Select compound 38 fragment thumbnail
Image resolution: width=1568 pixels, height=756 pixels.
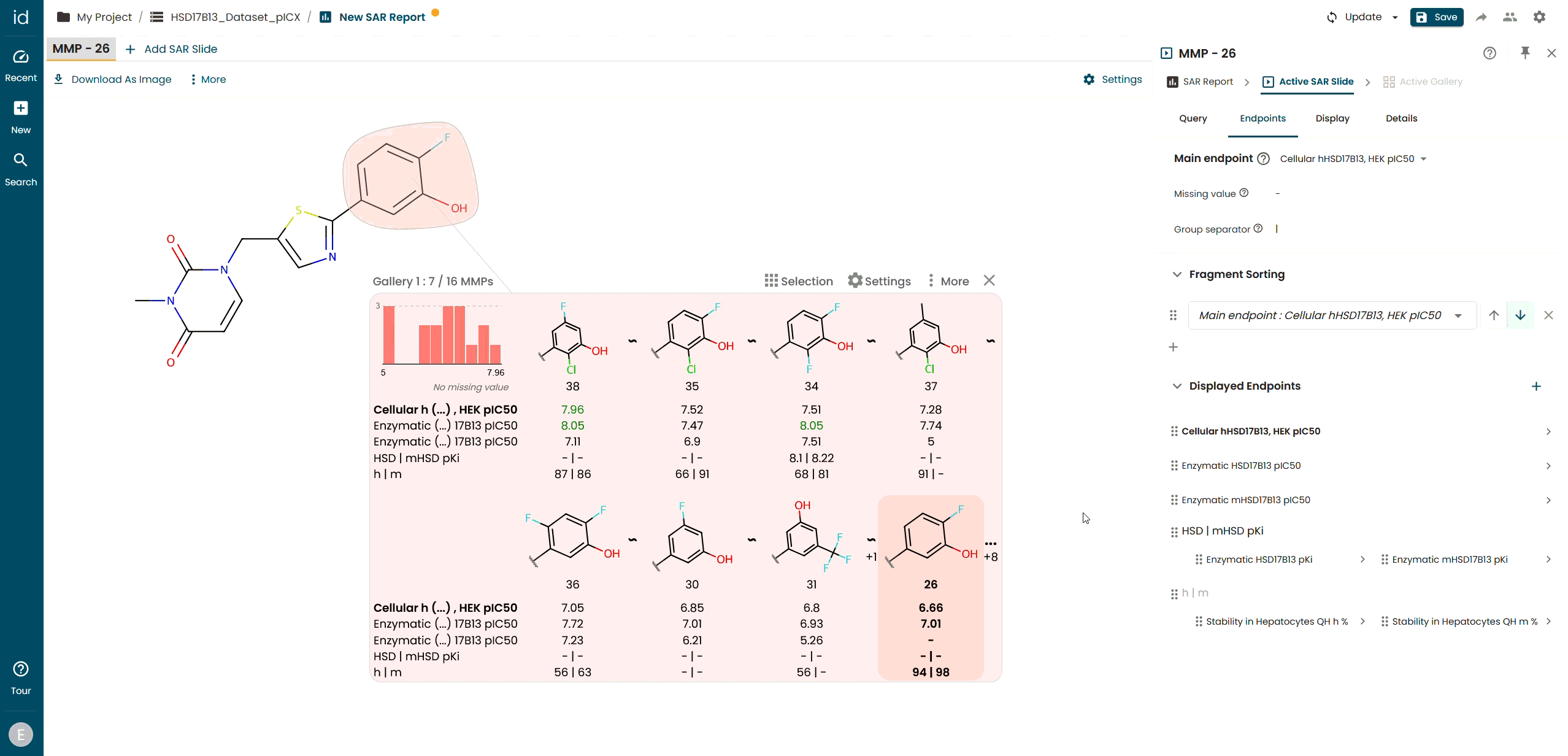pos(572,337)
